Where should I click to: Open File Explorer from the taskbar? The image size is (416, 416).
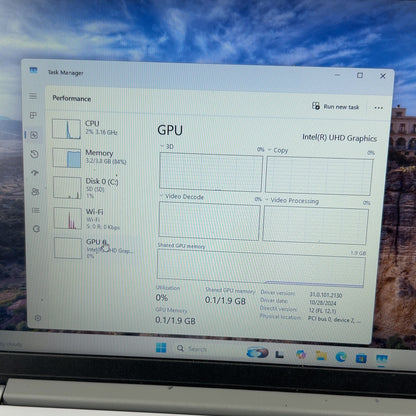[x=321, y=356]
